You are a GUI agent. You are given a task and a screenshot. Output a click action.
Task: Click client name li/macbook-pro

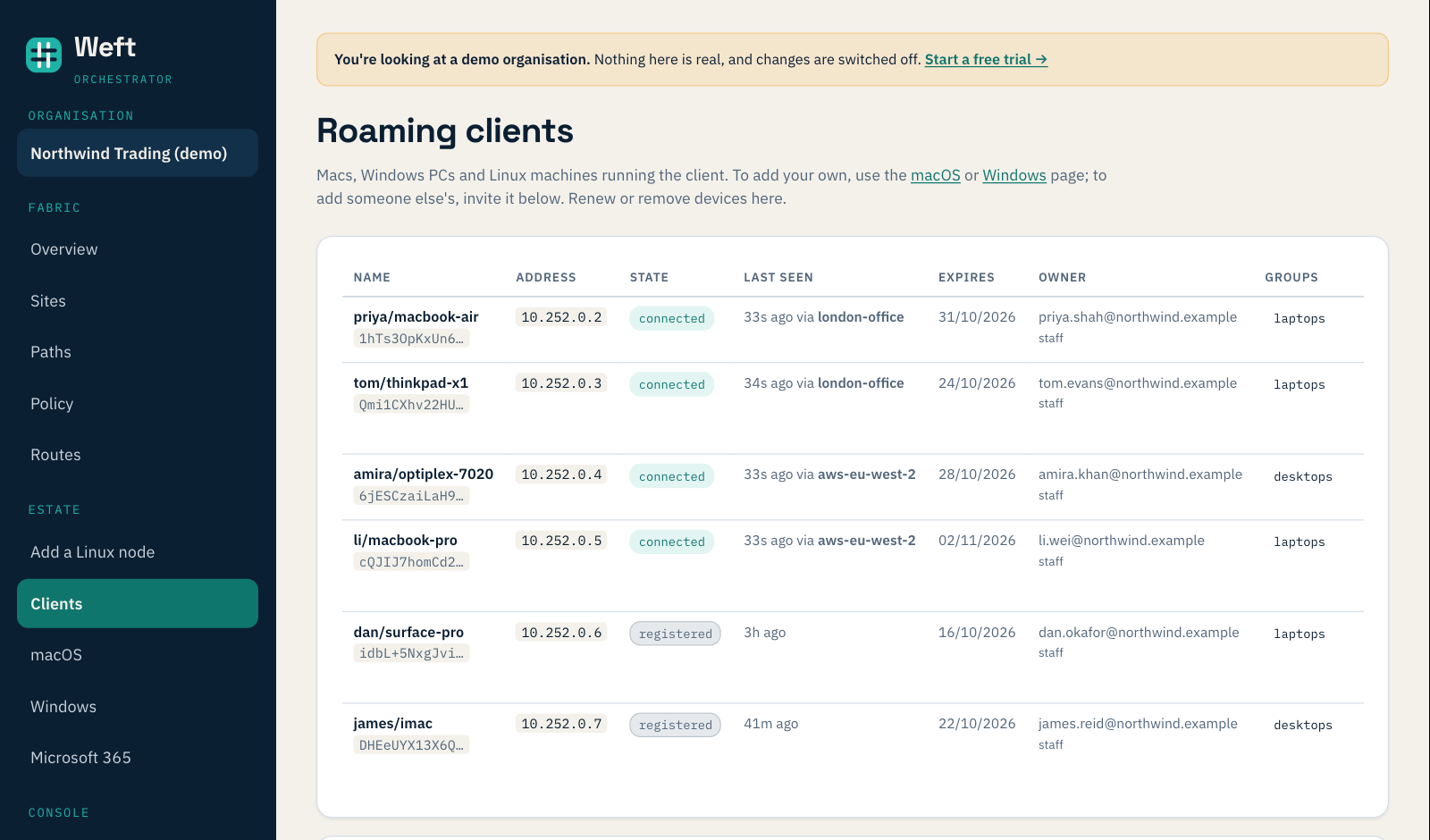[405, 541]
